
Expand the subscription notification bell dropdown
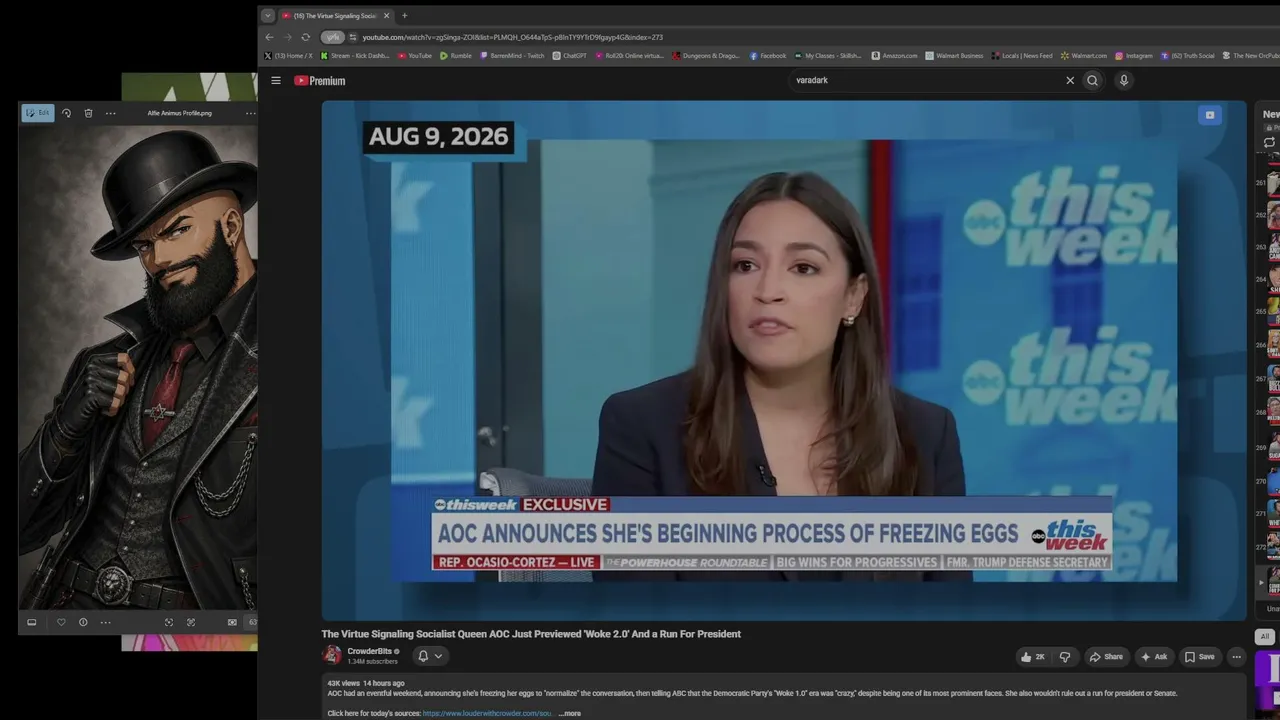tap(430, 656)
